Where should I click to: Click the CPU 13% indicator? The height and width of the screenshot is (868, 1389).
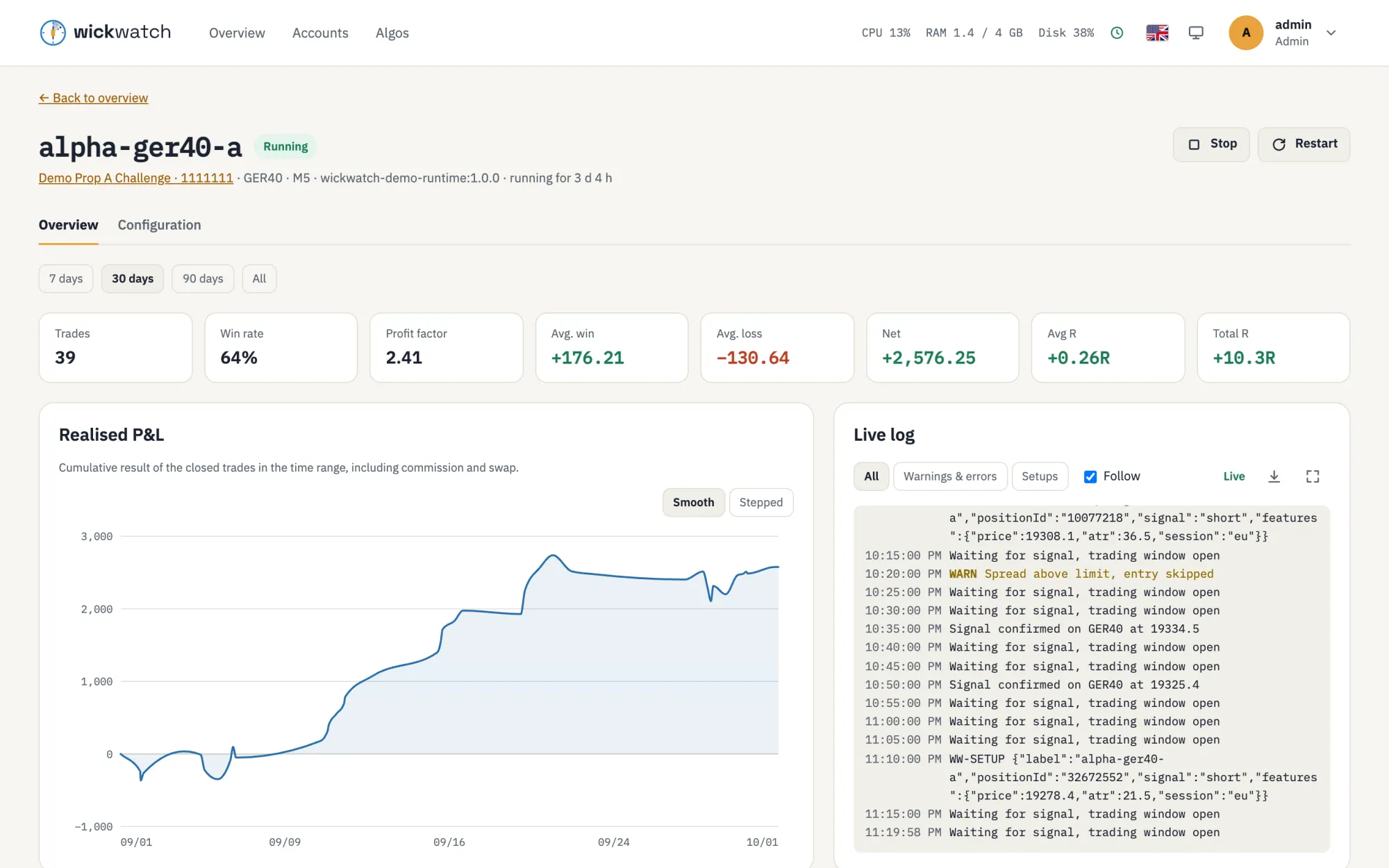(x=885, y=33)
